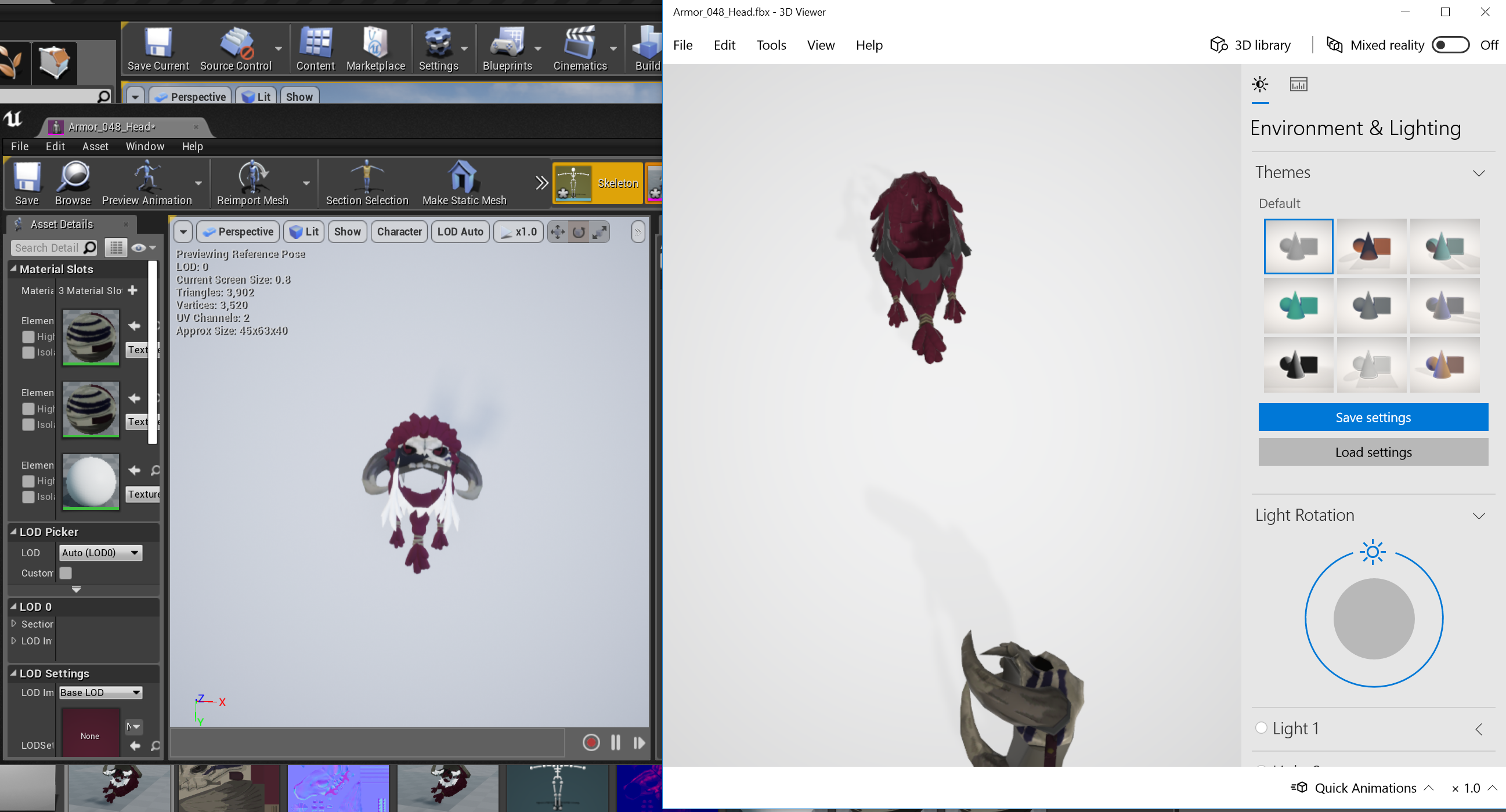Open Section Selection tool
Viewport: 1506px width, 812px height.
[x=367, y=176]
